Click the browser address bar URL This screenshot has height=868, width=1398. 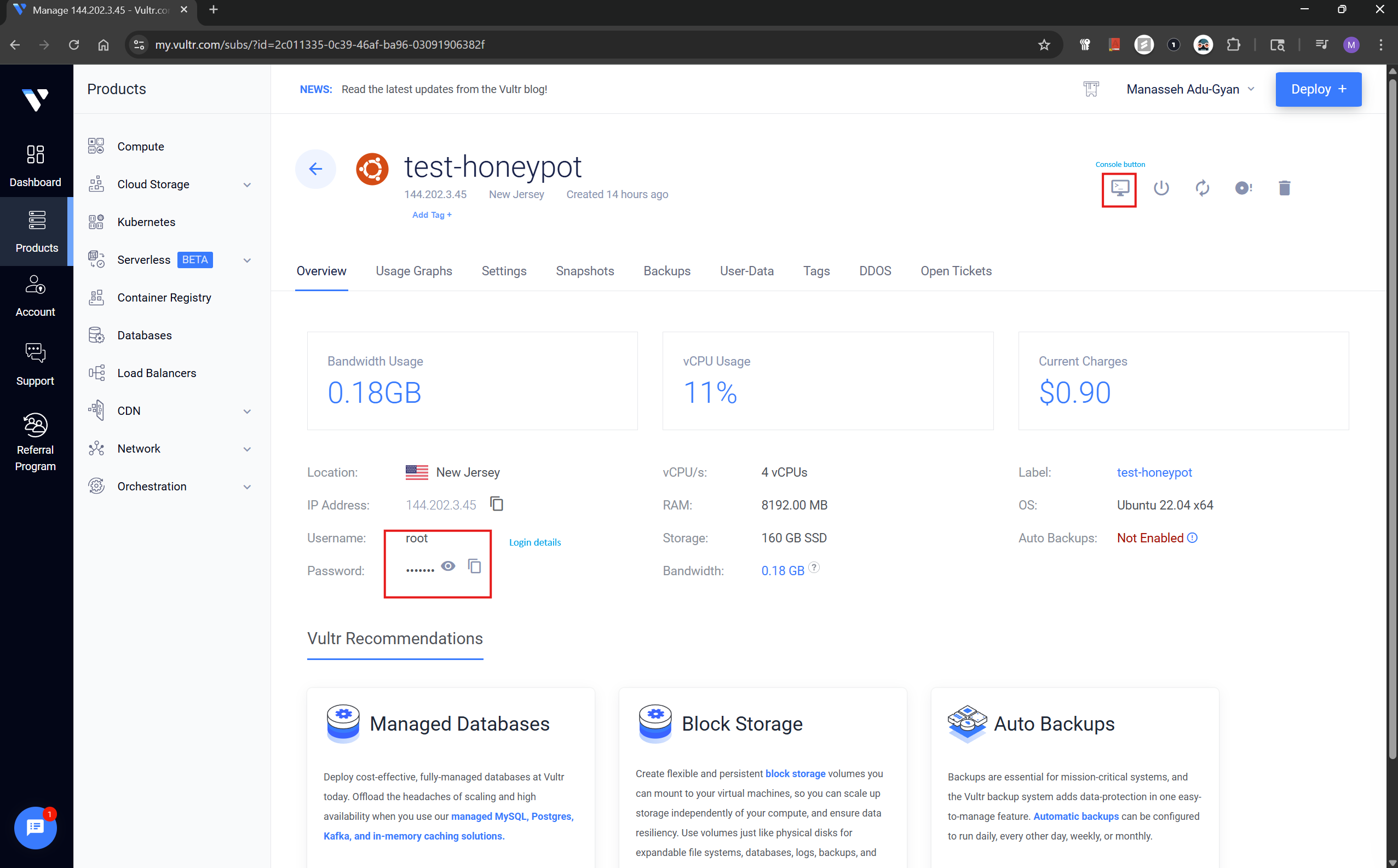(x=320, y=44)
